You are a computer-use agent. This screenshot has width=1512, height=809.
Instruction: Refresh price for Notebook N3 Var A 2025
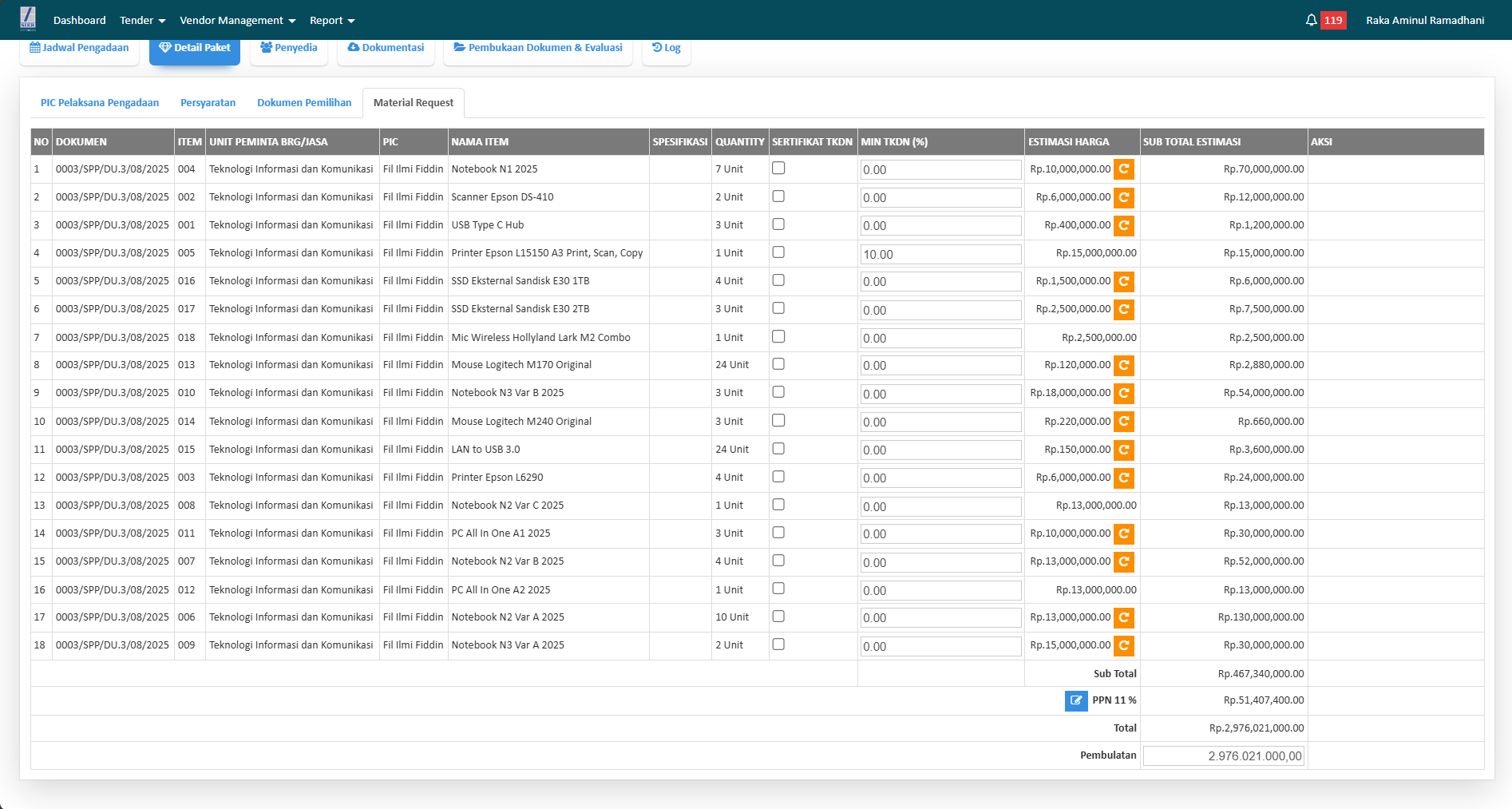click(1124, 645)
